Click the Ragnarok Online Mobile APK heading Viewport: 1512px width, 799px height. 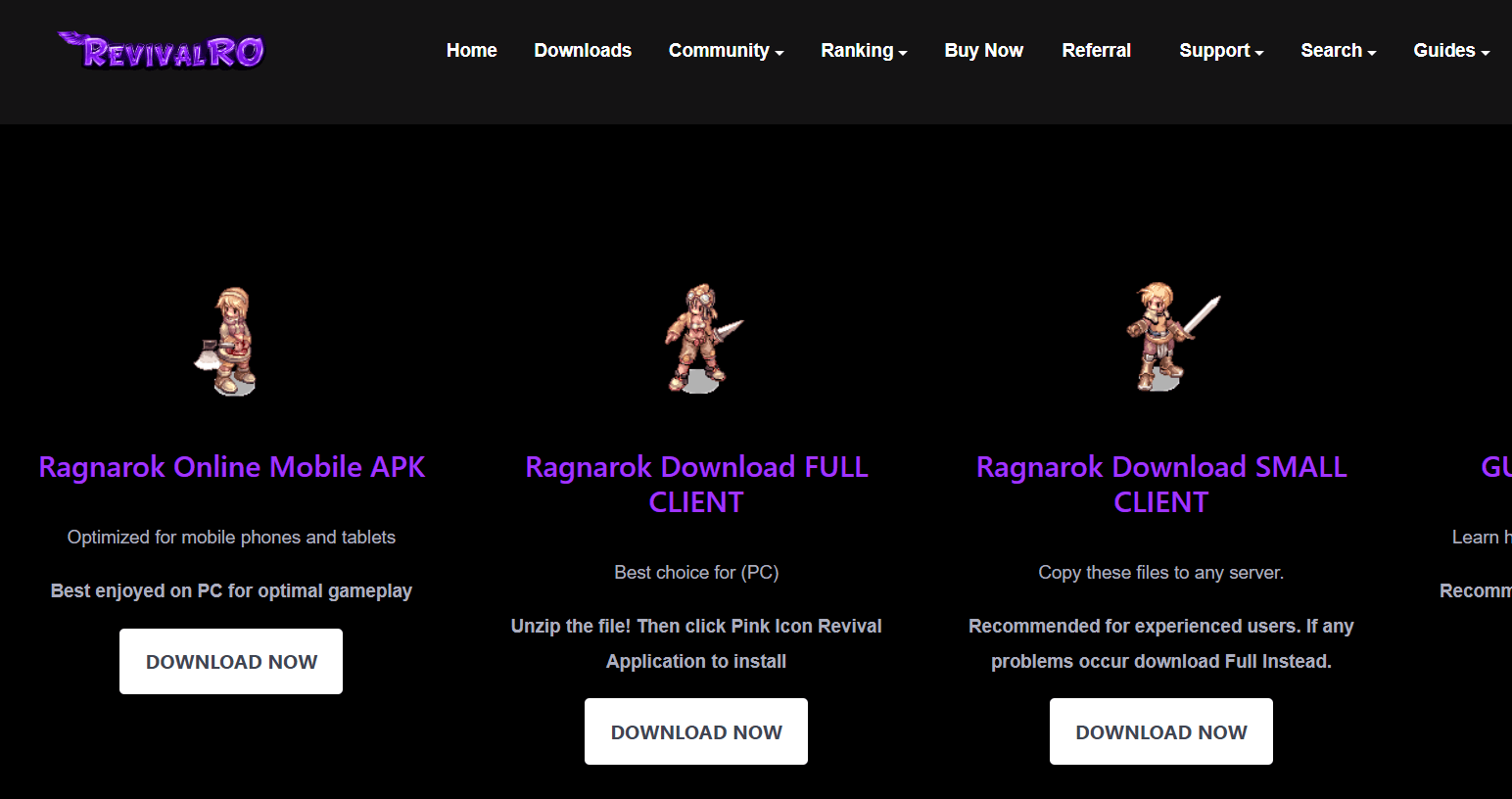[x=231, y=467]
